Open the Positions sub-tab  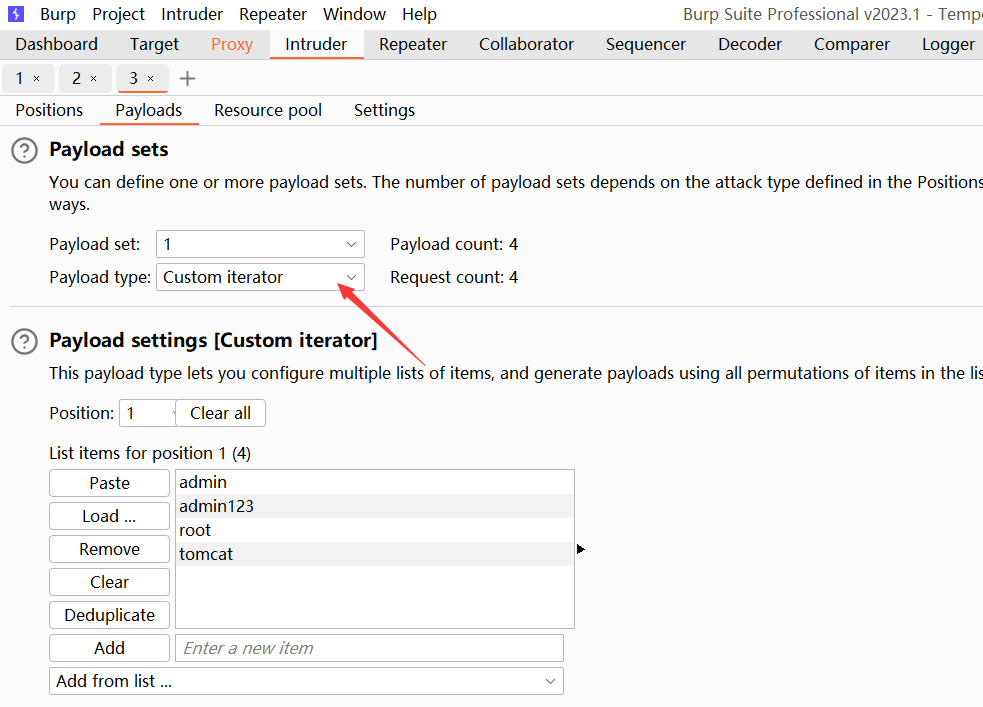[x=50, y=110]
